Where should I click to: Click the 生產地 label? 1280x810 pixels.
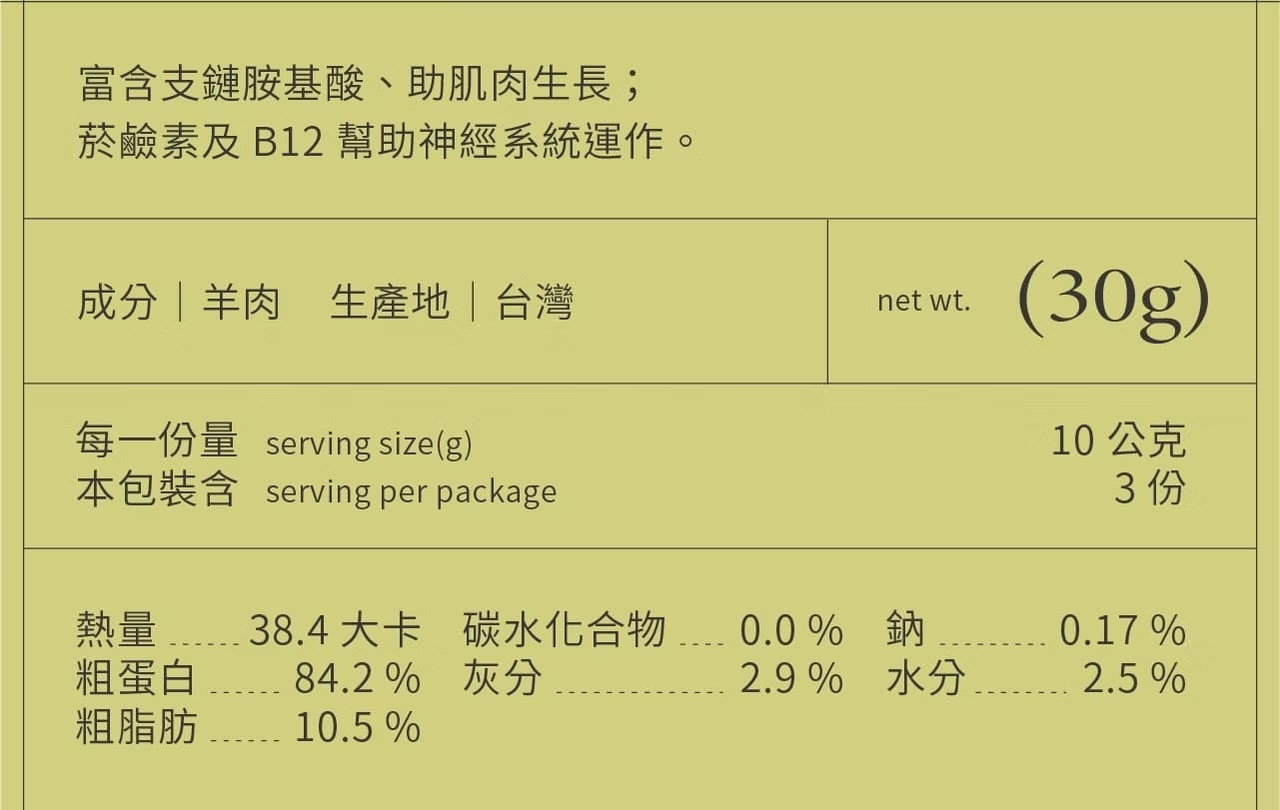tap(389, 302)
